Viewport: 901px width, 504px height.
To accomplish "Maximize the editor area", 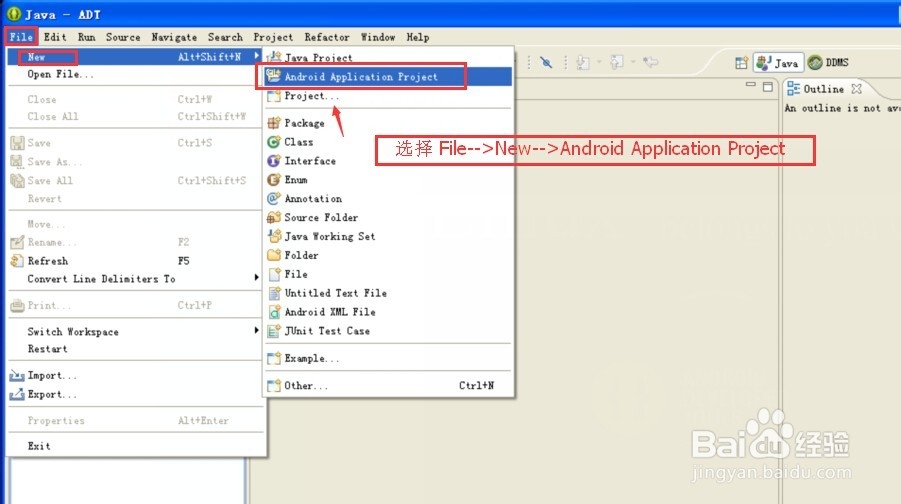I will (768, 87).
